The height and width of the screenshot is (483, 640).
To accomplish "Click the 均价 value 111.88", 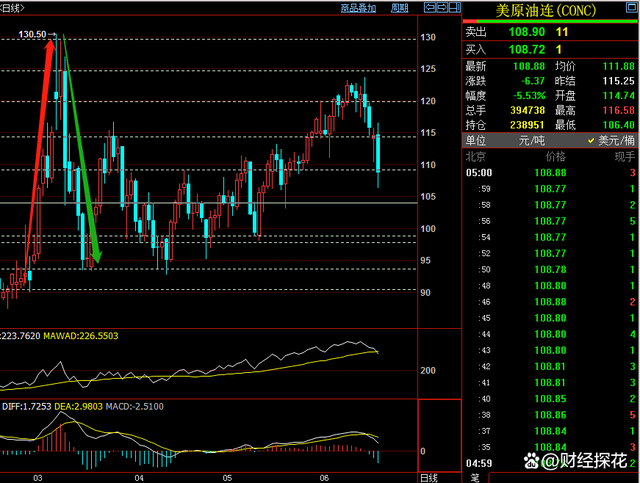I will (x=619, y=66).
